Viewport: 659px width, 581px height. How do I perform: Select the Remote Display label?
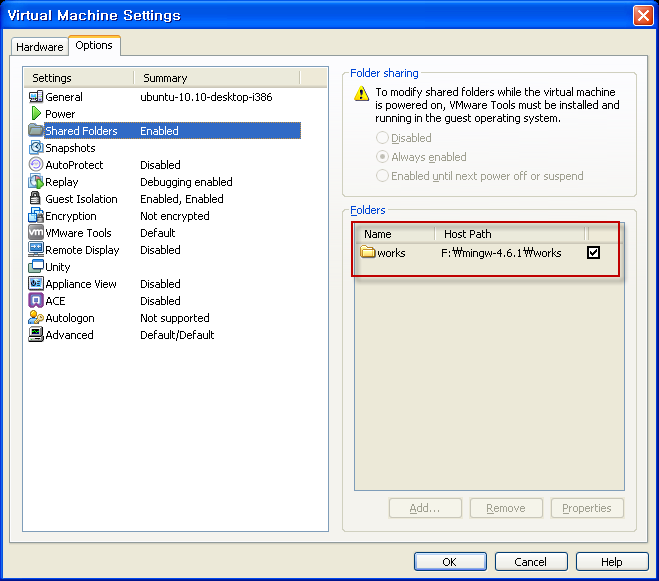82,250
